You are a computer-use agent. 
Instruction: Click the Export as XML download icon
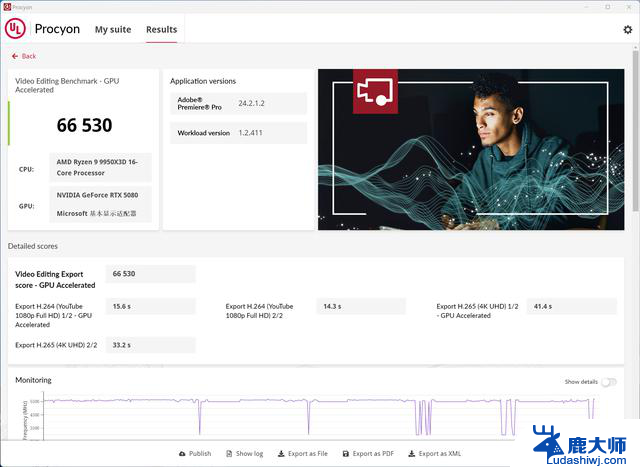412,454
